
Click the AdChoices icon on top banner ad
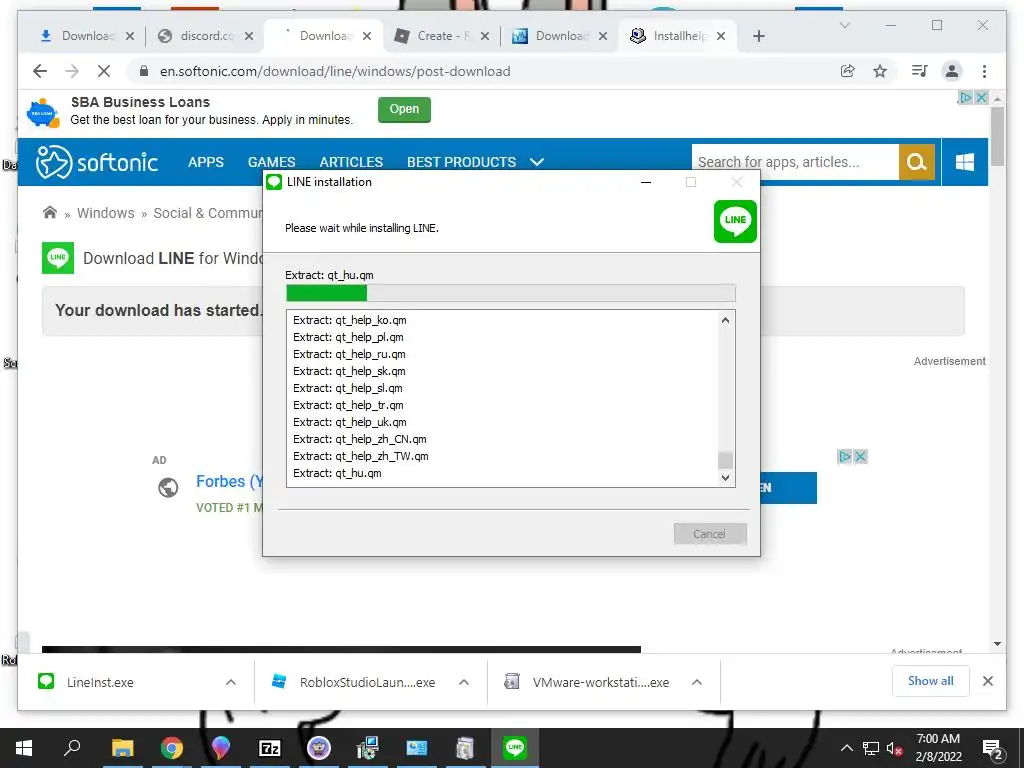(x=965, y=97)
